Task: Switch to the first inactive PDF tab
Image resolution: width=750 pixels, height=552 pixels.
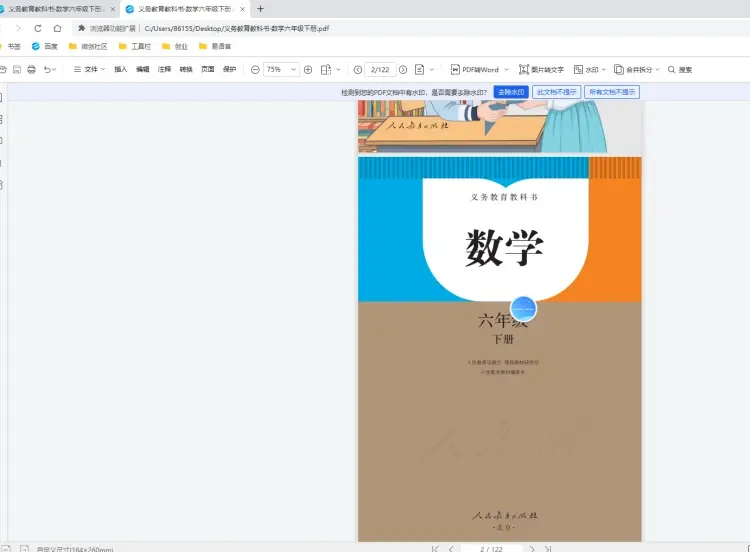Action: [55, 9]
